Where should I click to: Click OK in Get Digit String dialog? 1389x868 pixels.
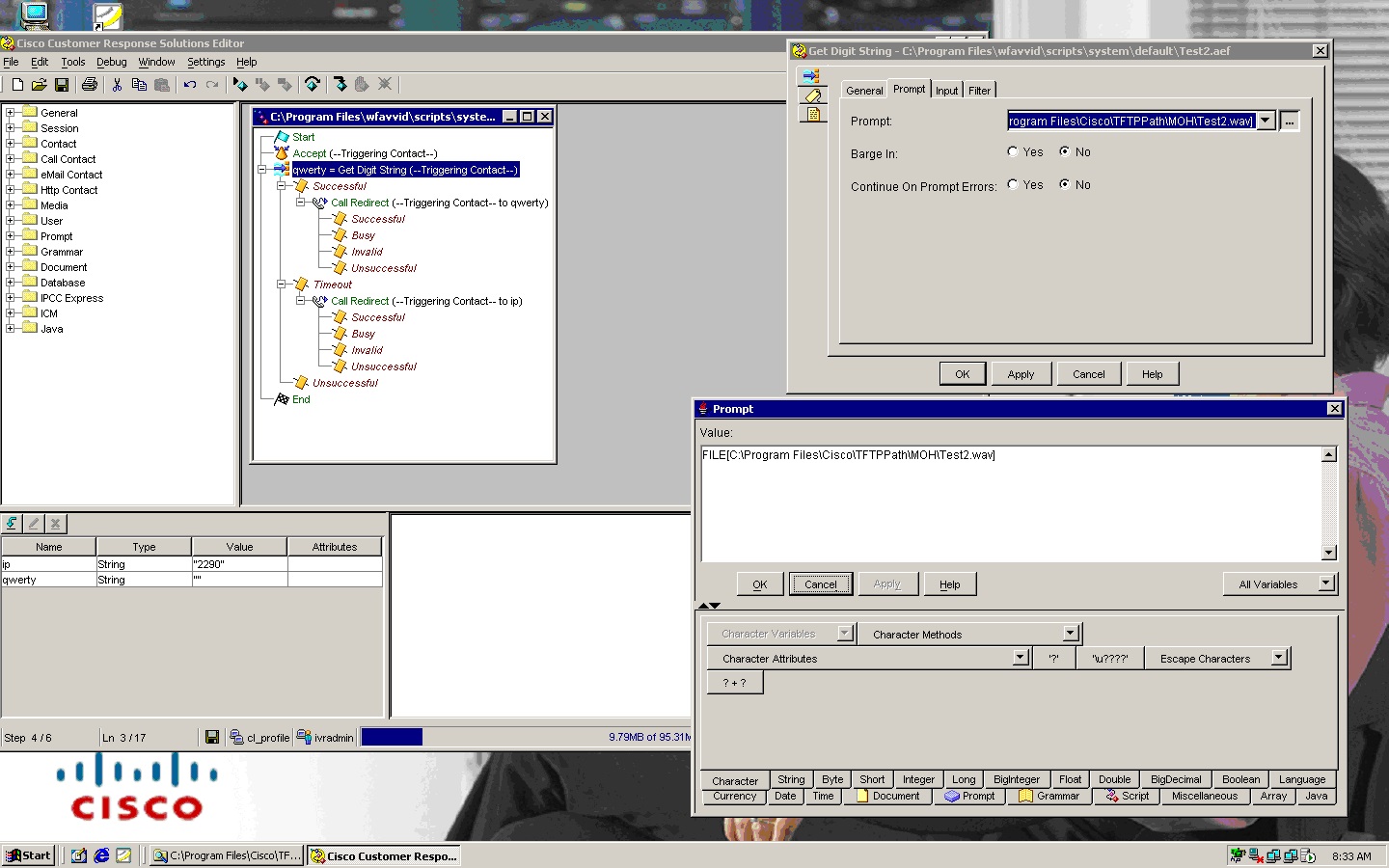963,374
